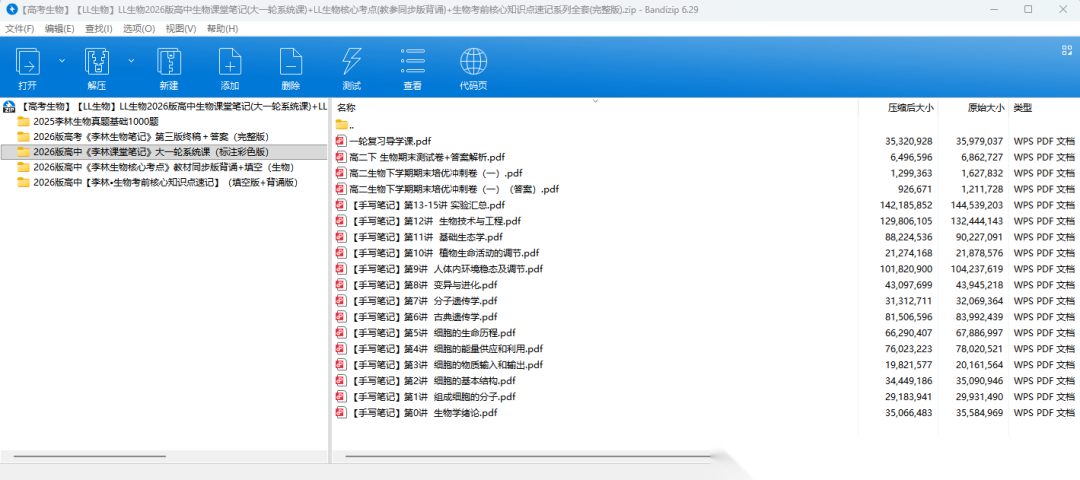The height and width of the screenshot is (480, 1080).
Task: Open the dropdown arrow next to 打开
Action: pyautogui.click(x=62, y=61)
